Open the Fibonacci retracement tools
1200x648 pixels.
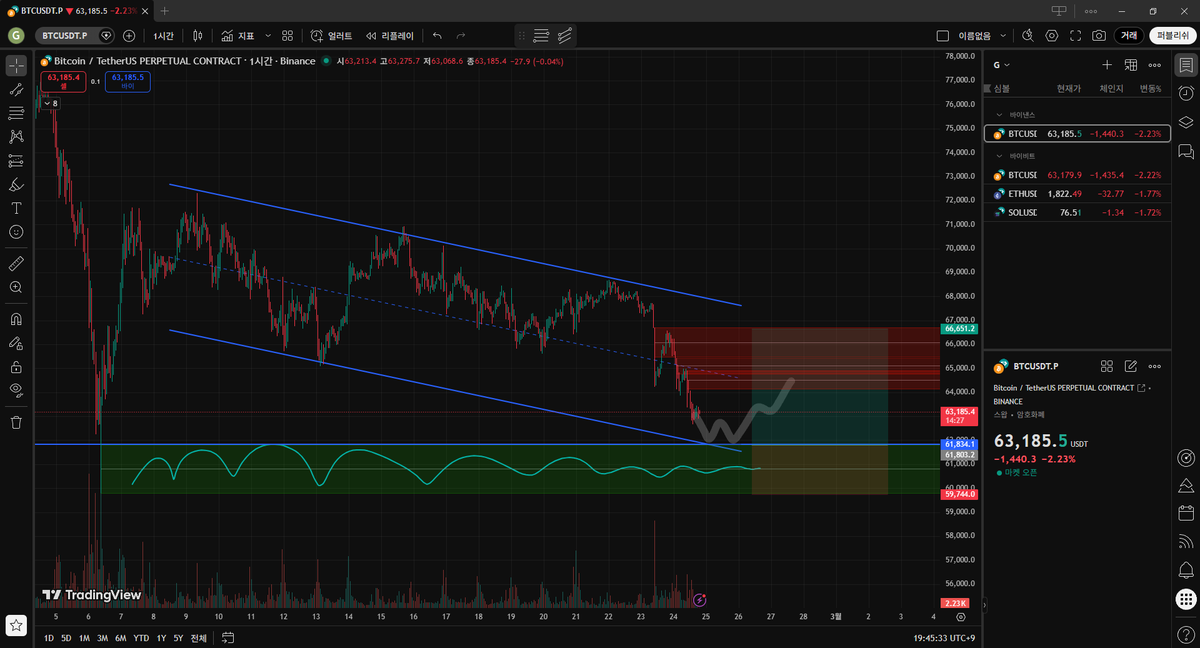pyautogui.click(x=16, y=113)
